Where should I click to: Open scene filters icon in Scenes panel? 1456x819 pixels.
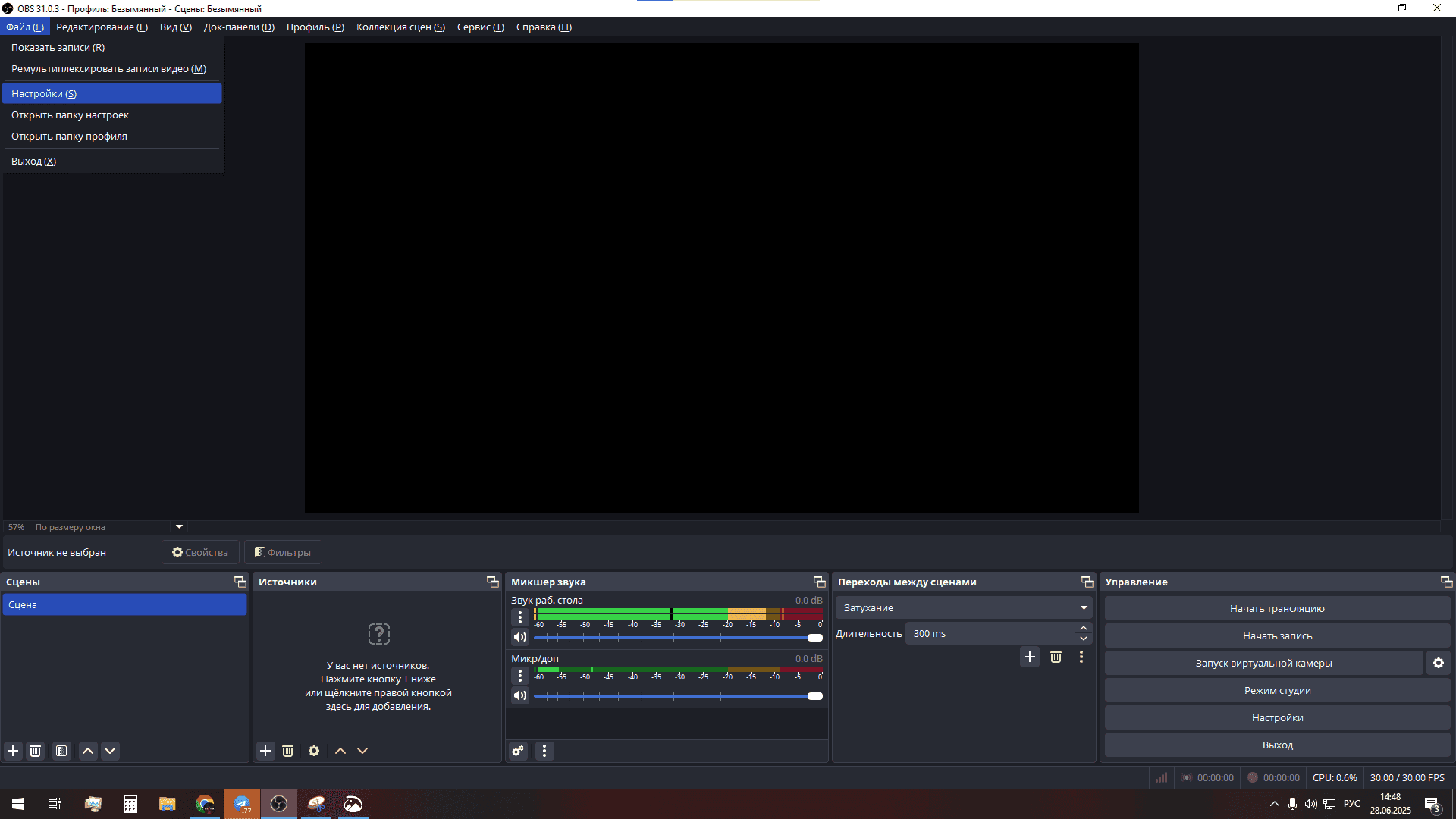(61, 751)
